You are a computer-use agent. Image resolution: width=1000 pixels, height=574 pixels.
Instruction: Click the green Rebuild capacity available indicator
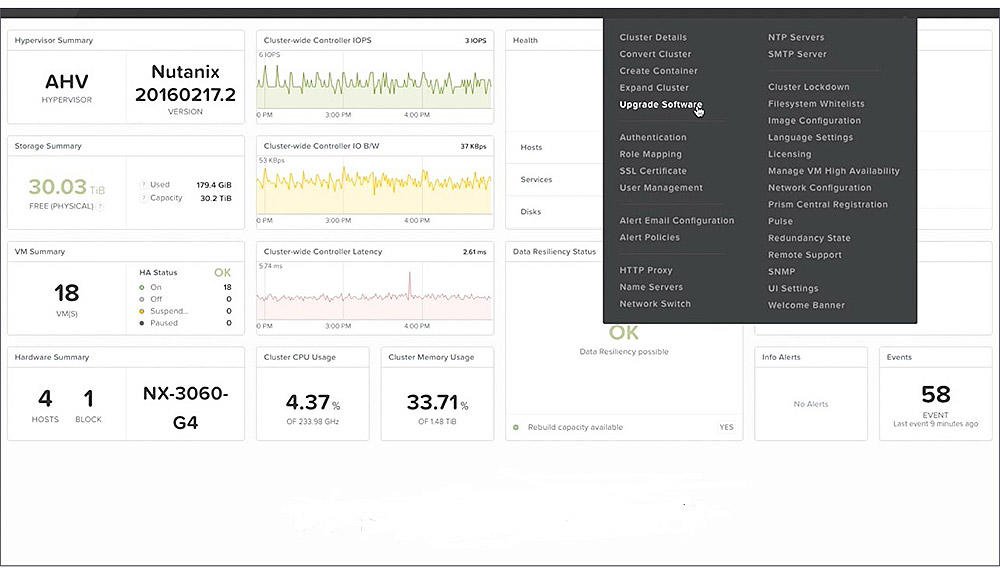pyautogui.click(x=516, y=427)
